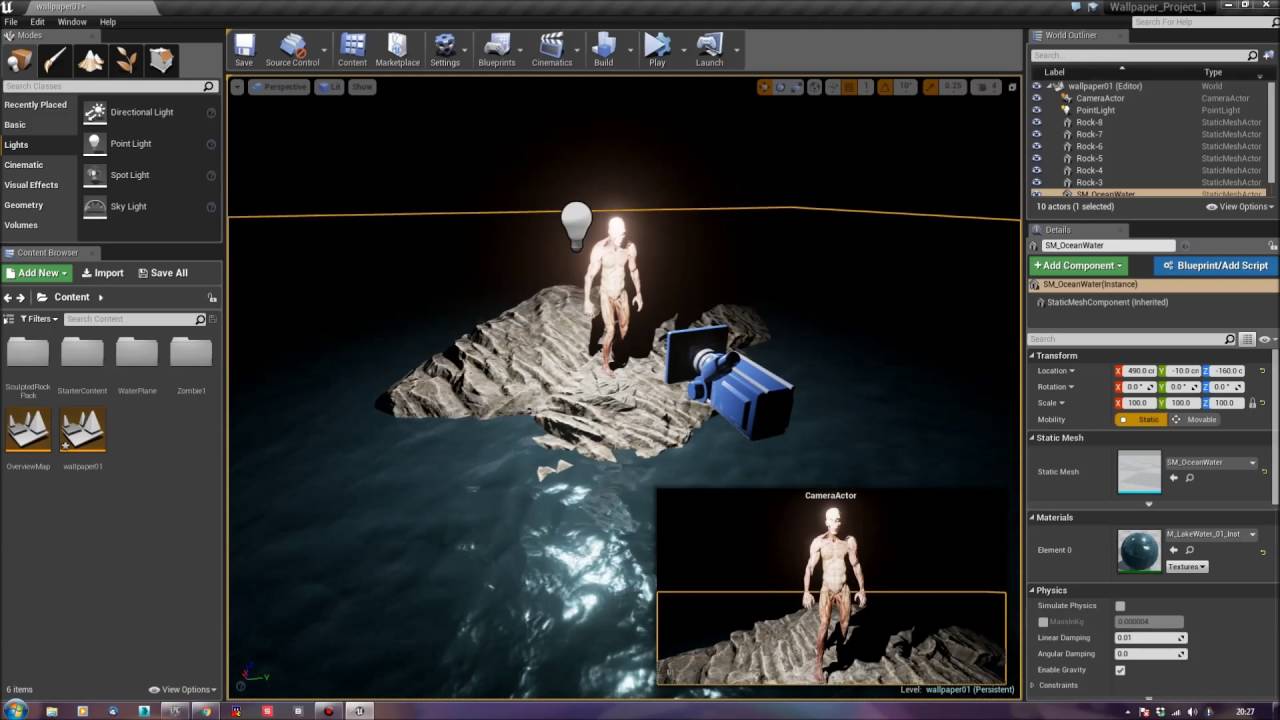Click the Add Component button

(x=1078, y=266)
